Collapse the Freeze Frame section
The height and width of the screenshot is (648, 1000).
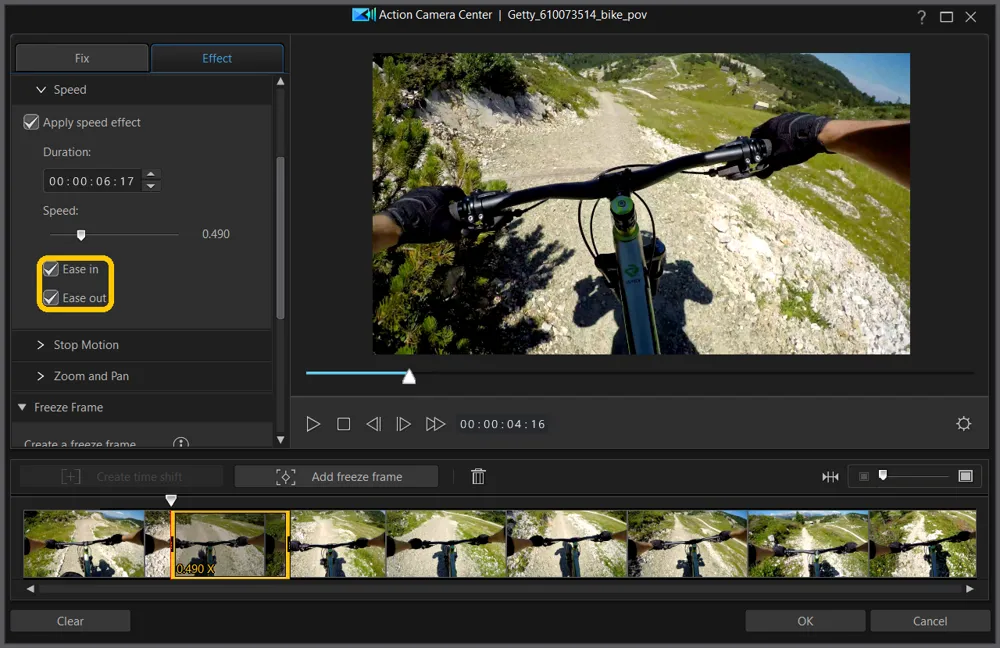[22, 407]
